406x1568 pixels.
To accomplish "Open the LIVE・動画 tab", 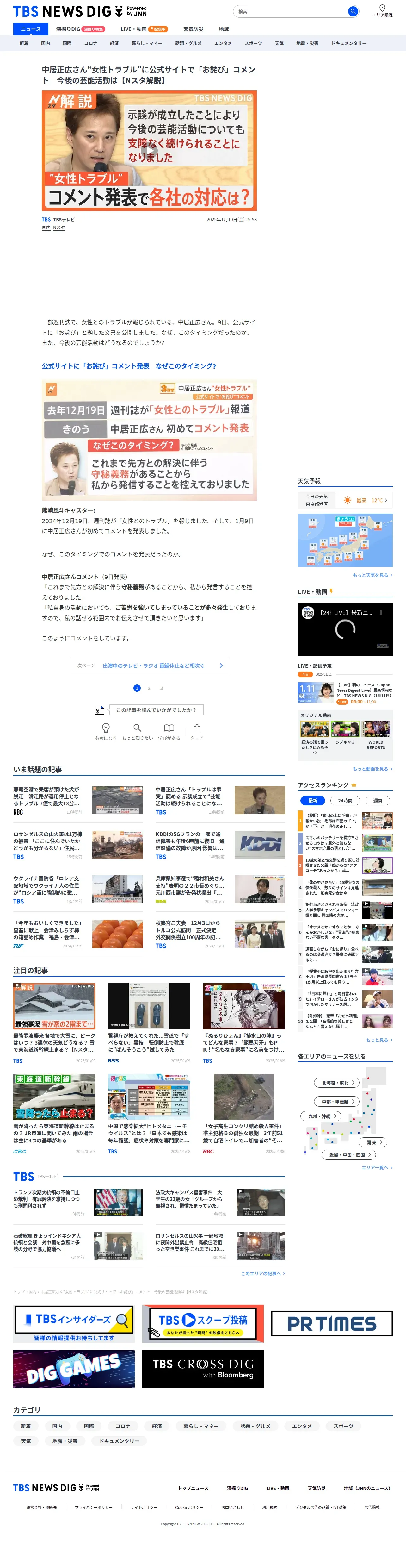I will (x=144, y=28).
